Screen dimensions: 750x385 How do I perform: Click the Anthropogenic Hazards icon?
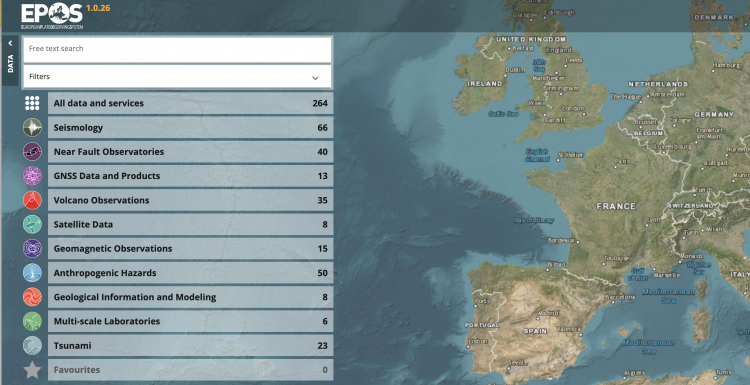pos(32,273)
